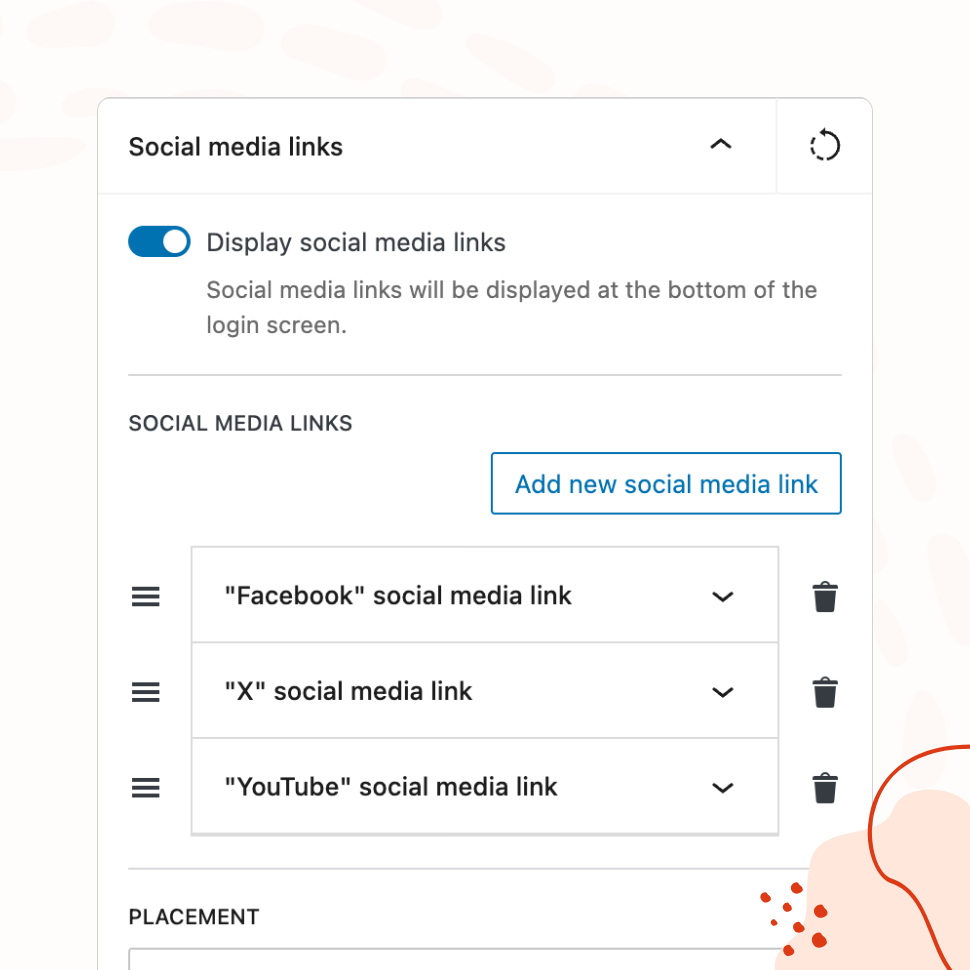Collapse the Social media links panel
The height and width of the screenshot is (970, 970).
[720, 145]
